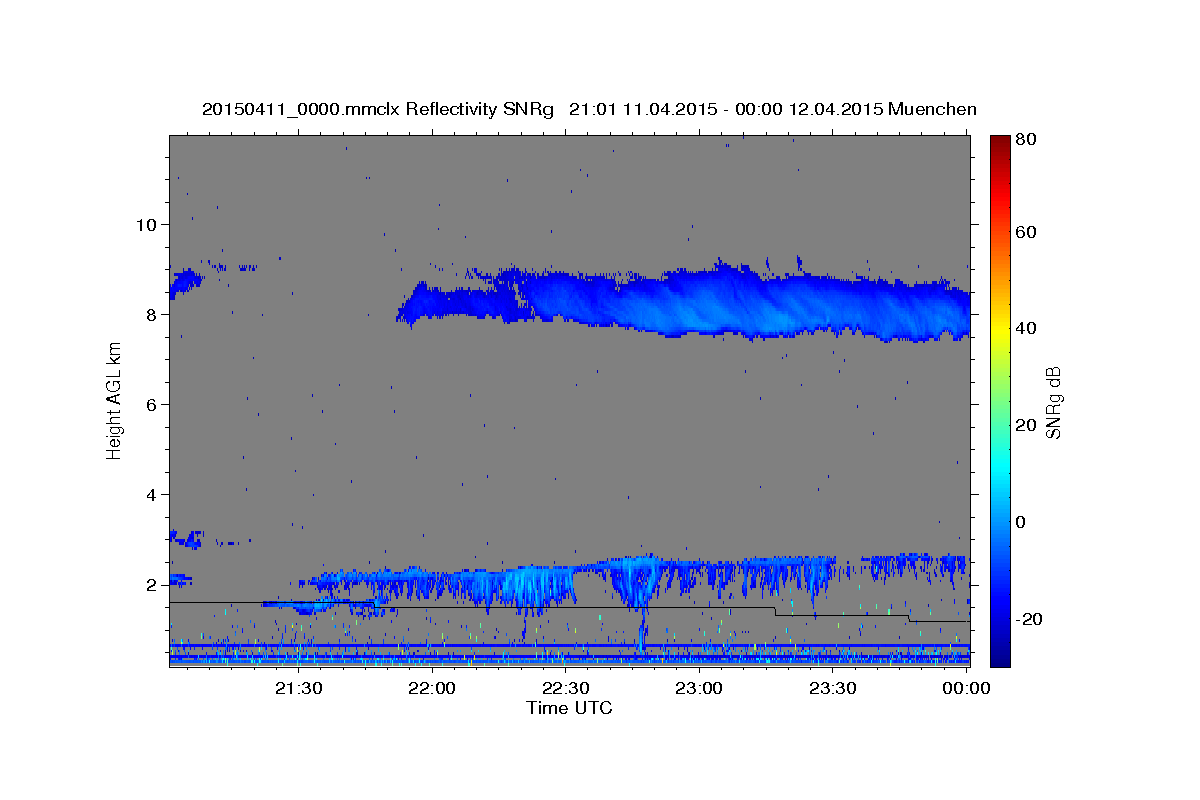1200x800 pixels.
Task: Click the colorbar value 0
Action: (1021, 522)
